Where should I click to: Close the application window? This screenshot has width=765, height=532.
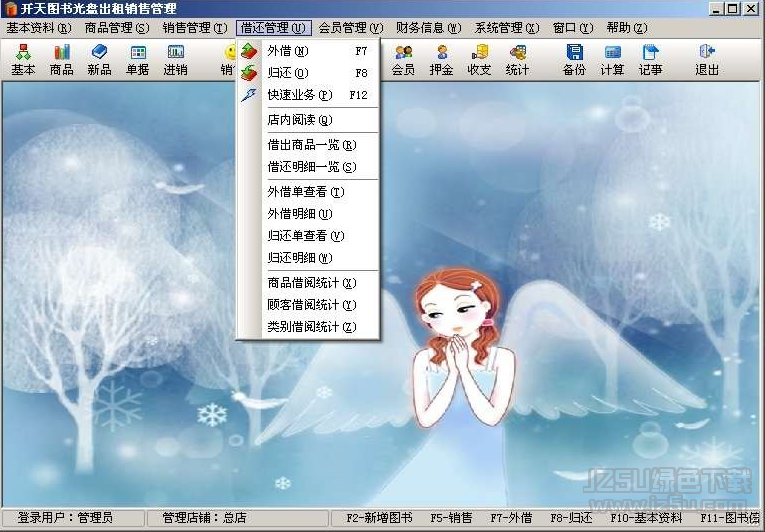point(751,9)
